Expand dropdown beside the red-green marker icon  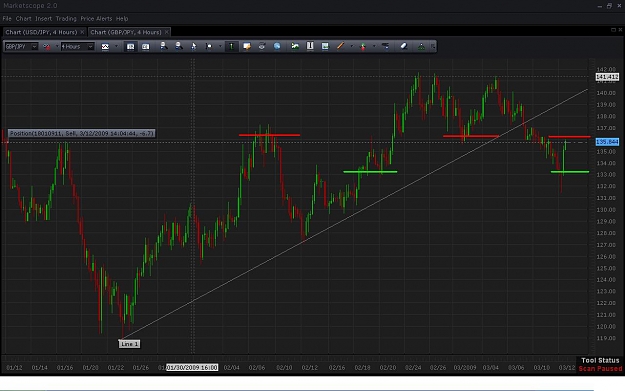pyautogui.click(x=373, y=46)
